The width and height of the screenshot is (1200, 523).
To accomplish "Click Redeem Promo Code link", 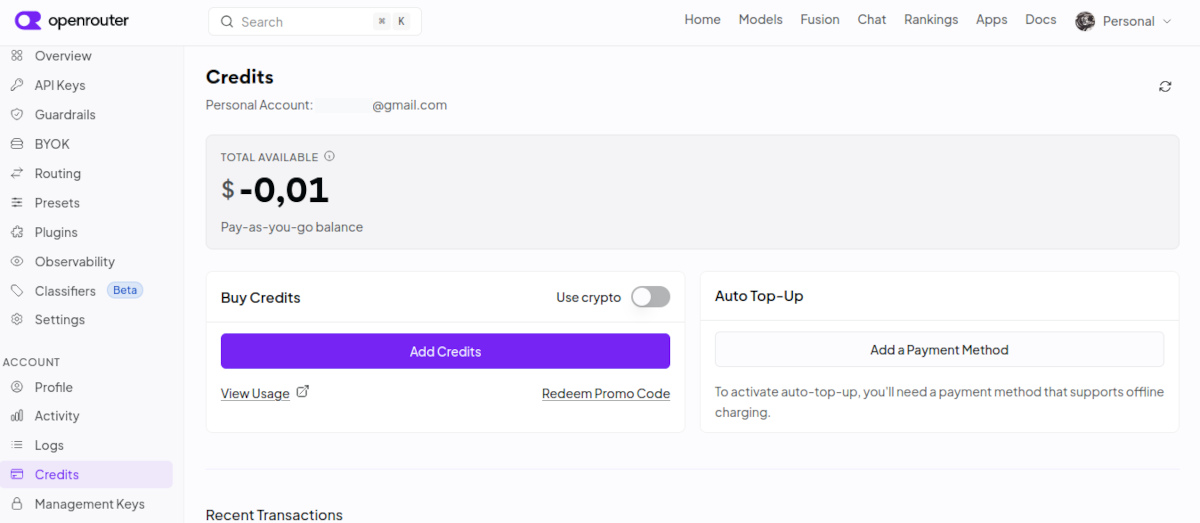I will (606, 394).
